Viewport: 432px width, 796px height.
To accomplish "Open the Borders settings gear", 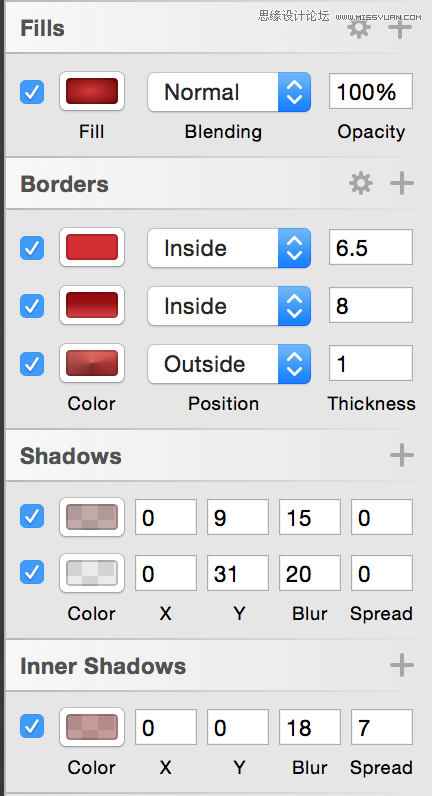I will click(361, 183).
